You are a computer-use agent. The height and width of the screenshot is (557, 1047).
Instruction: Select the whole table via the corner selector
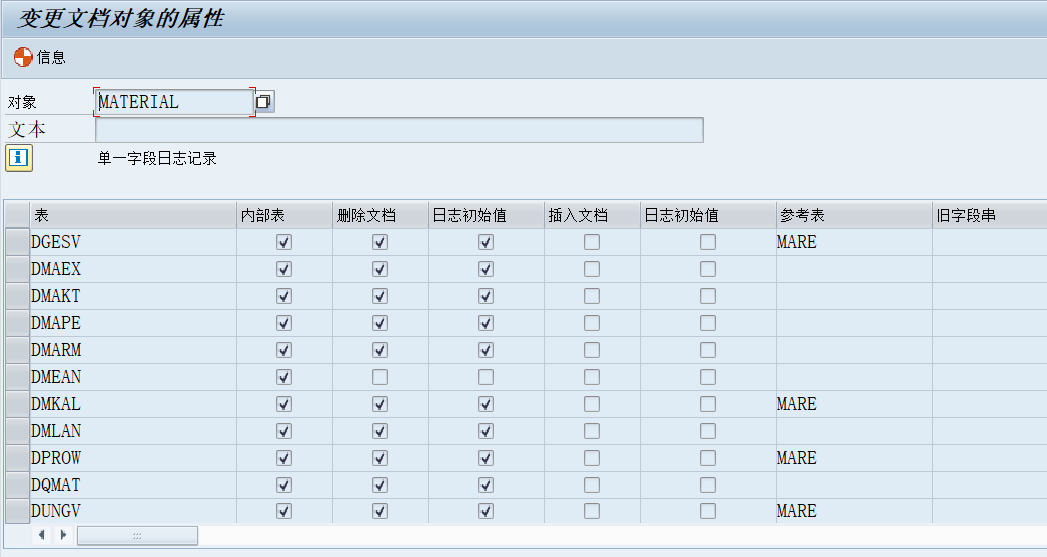click(x=17, y=215)
